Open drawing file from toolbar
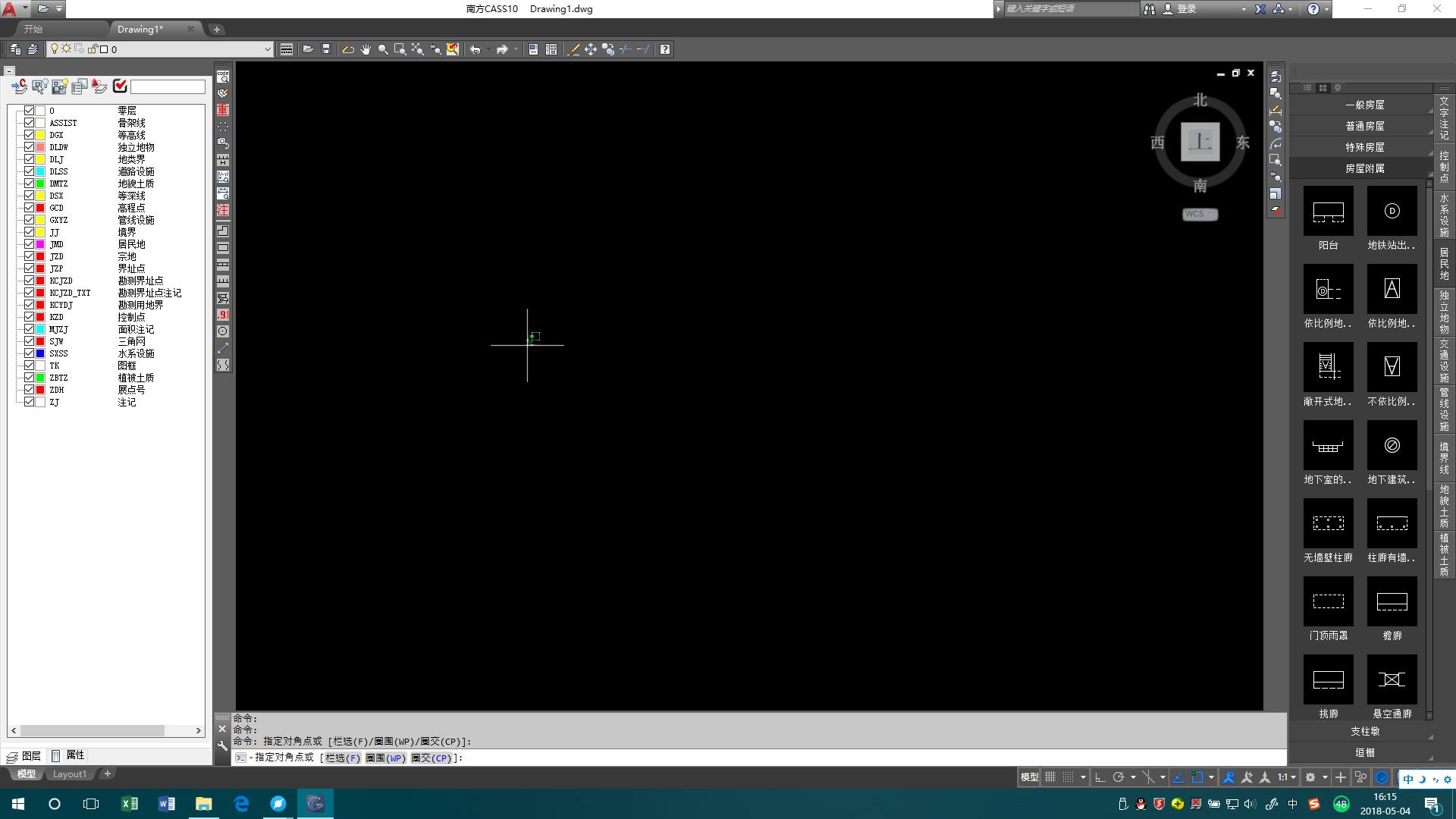This screenshot has width=1456, height=819. [308, 49]
